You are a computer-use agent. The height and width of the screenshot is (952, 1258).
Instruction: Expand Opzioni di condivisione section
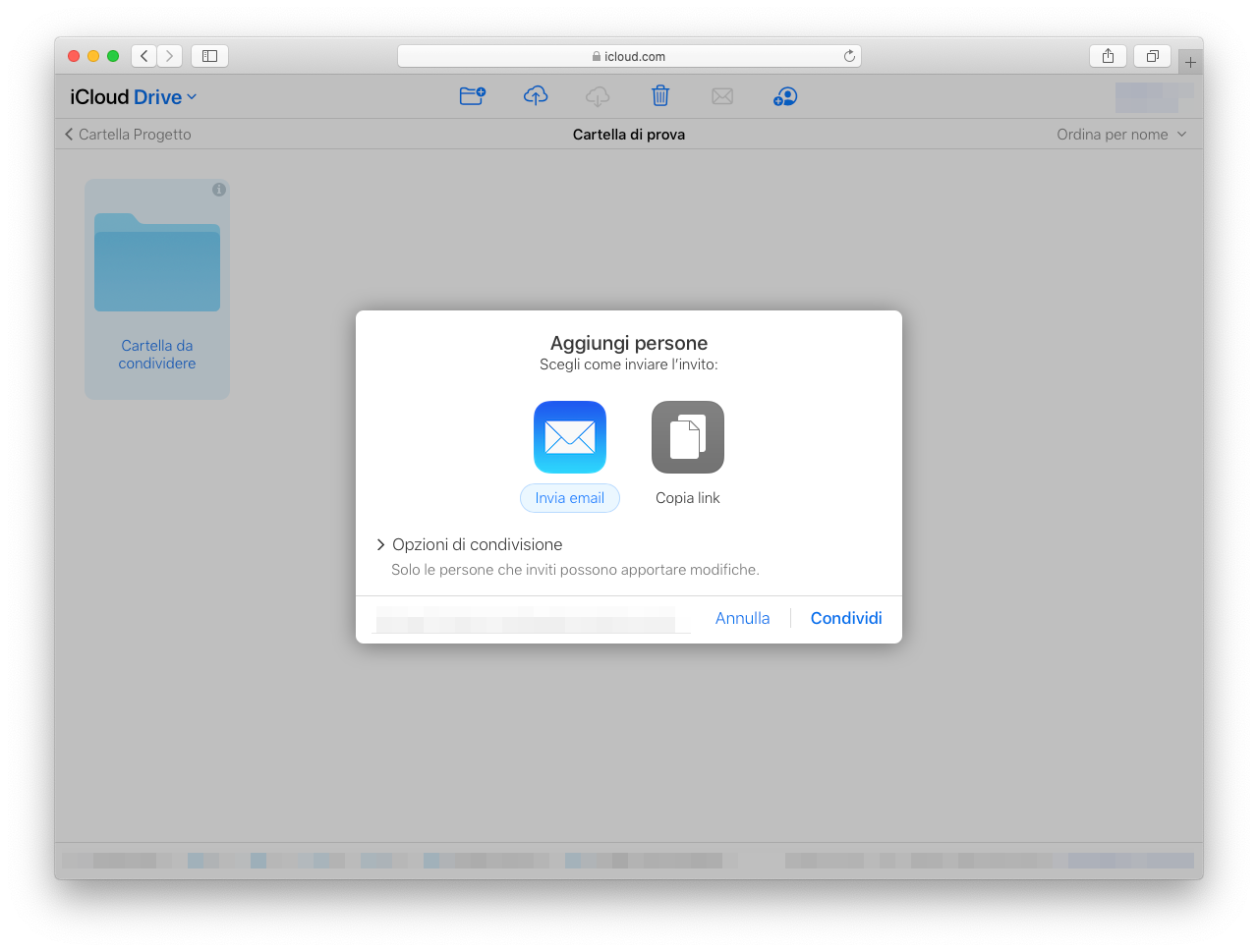point(469,544)
